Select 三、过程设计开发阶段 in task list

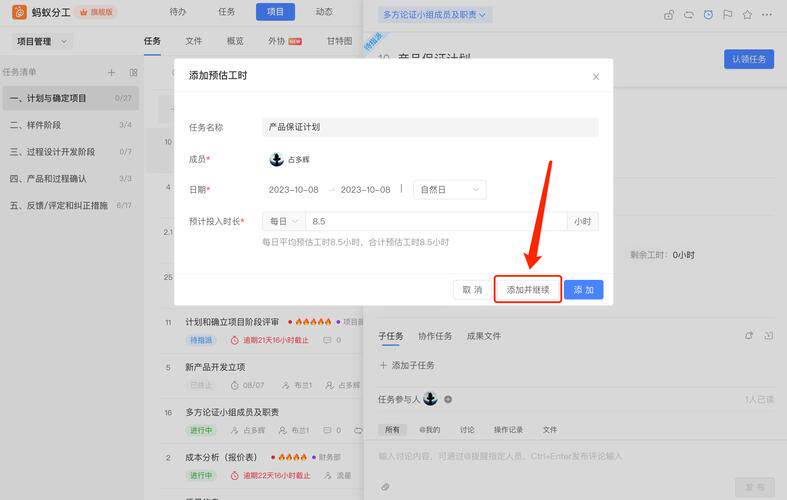(71, 152)
